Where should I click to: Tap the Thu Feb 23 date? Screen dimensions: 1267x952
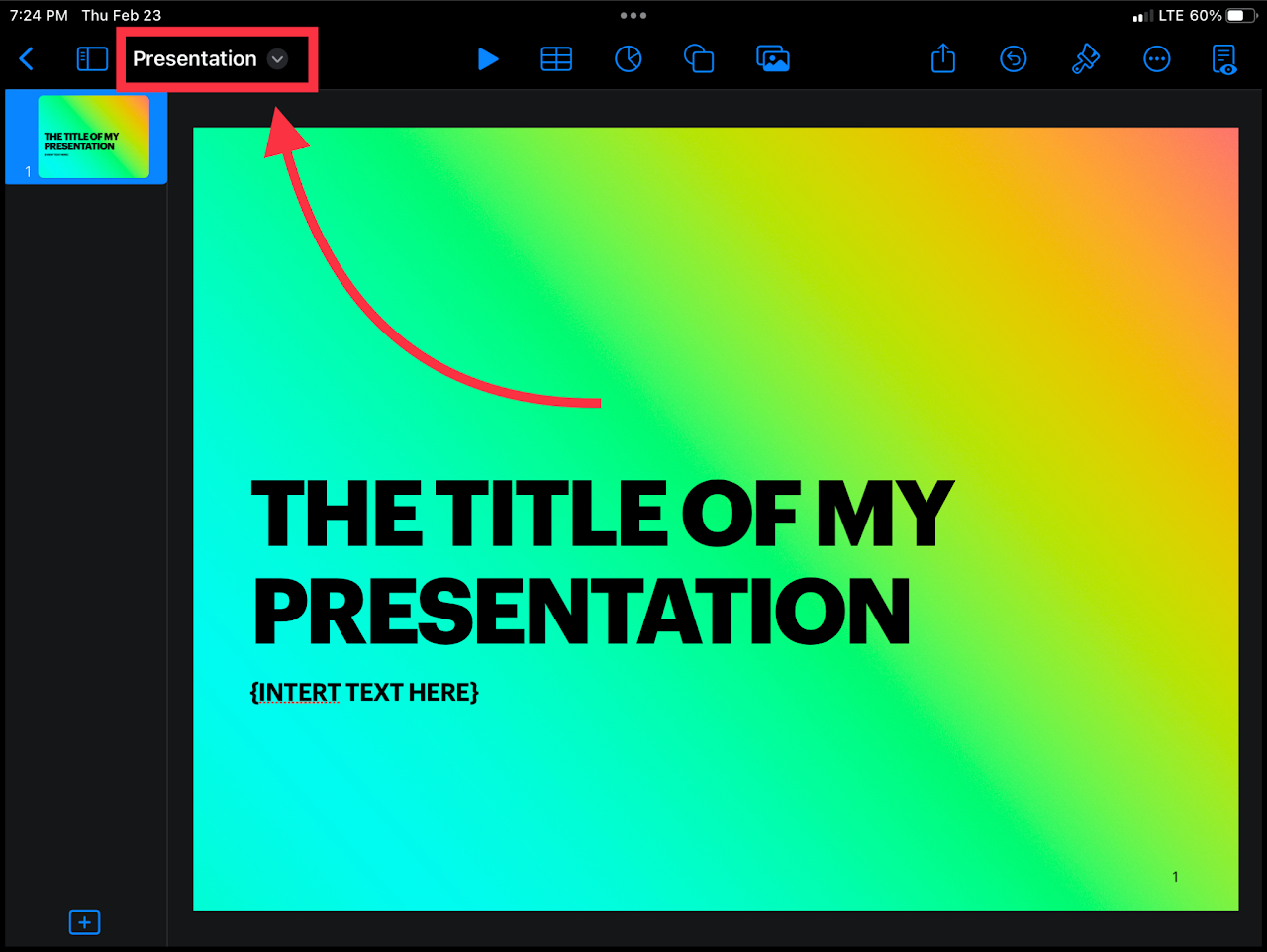(x=122, y=16)
